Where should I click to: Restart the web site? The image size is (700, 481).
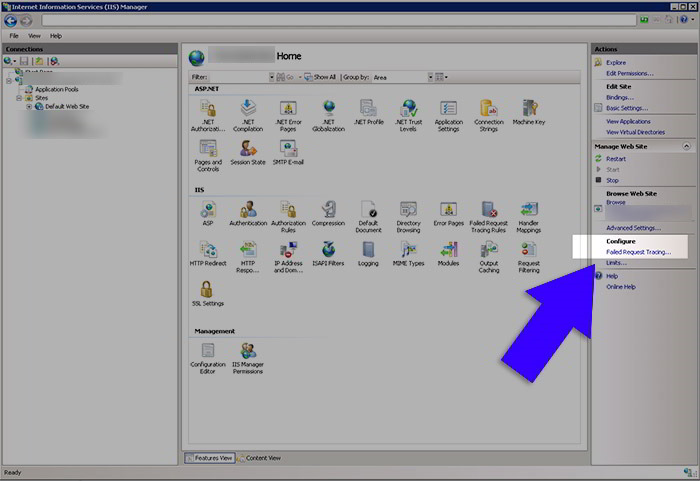[x=616, y=159]
